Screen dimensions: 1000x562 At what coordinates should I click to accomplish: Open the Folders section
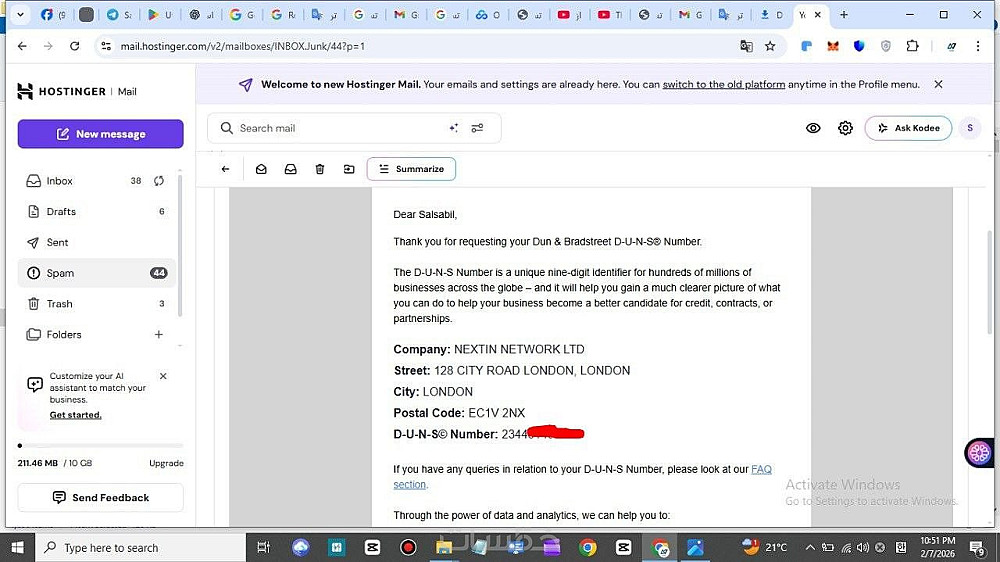click(64, 334)
